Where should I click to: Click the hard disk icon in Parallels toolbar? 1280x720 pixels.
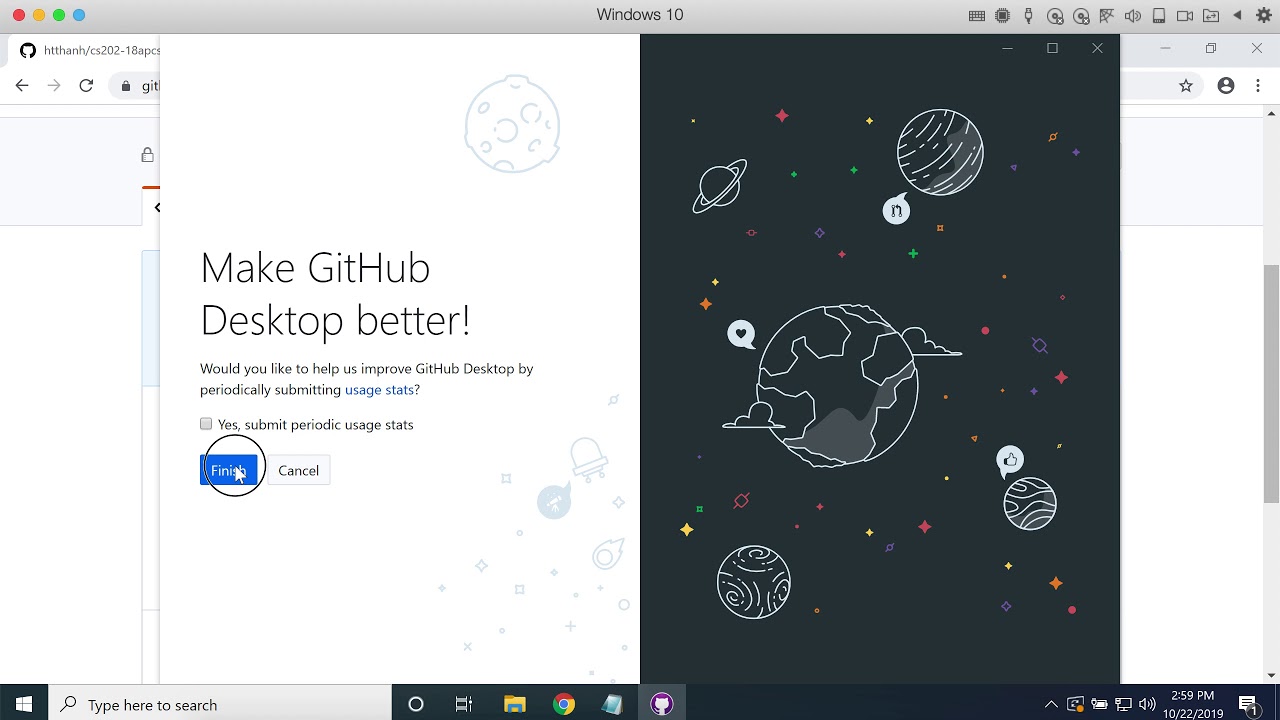(x=1159, y=16)
